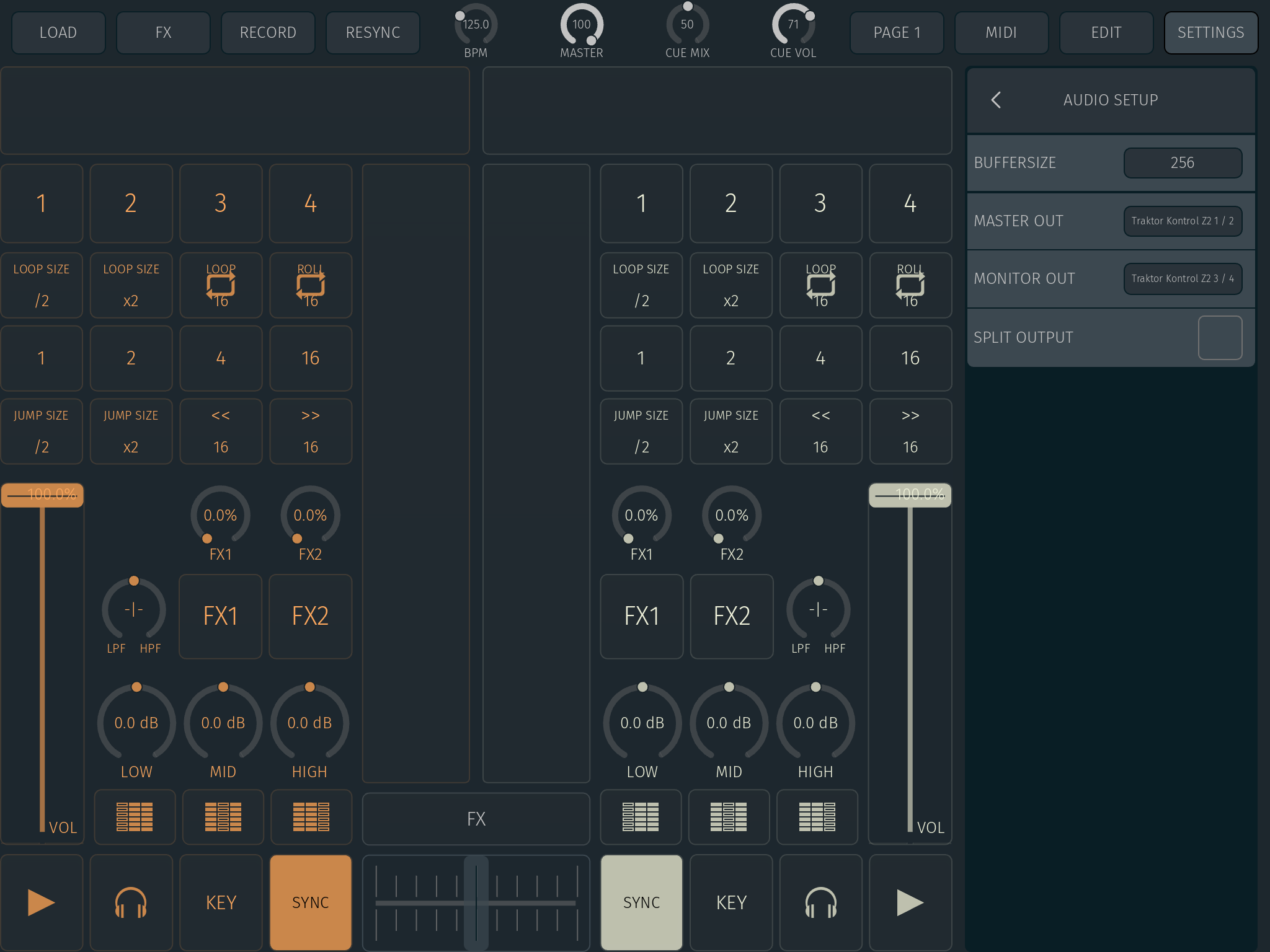This screenshot has width=1270, height=952.
Task: Open Master Out device selector
Action: (1182, 221)
